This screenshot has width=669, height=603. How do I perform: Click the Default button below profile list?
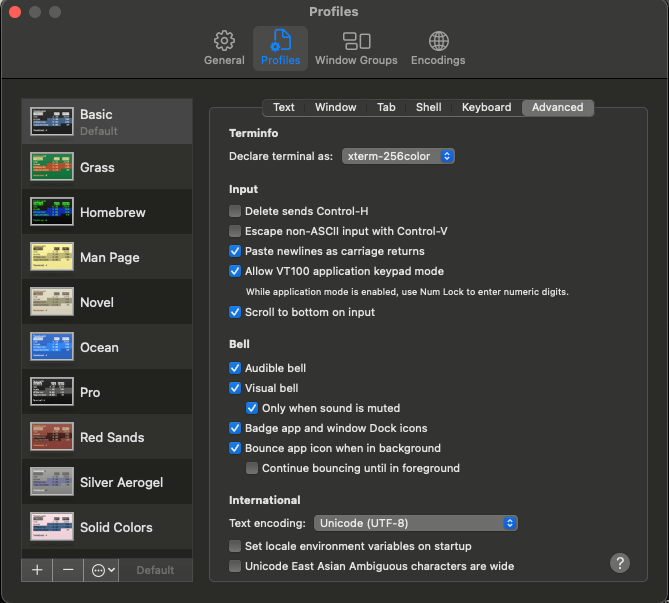[155, 570]
